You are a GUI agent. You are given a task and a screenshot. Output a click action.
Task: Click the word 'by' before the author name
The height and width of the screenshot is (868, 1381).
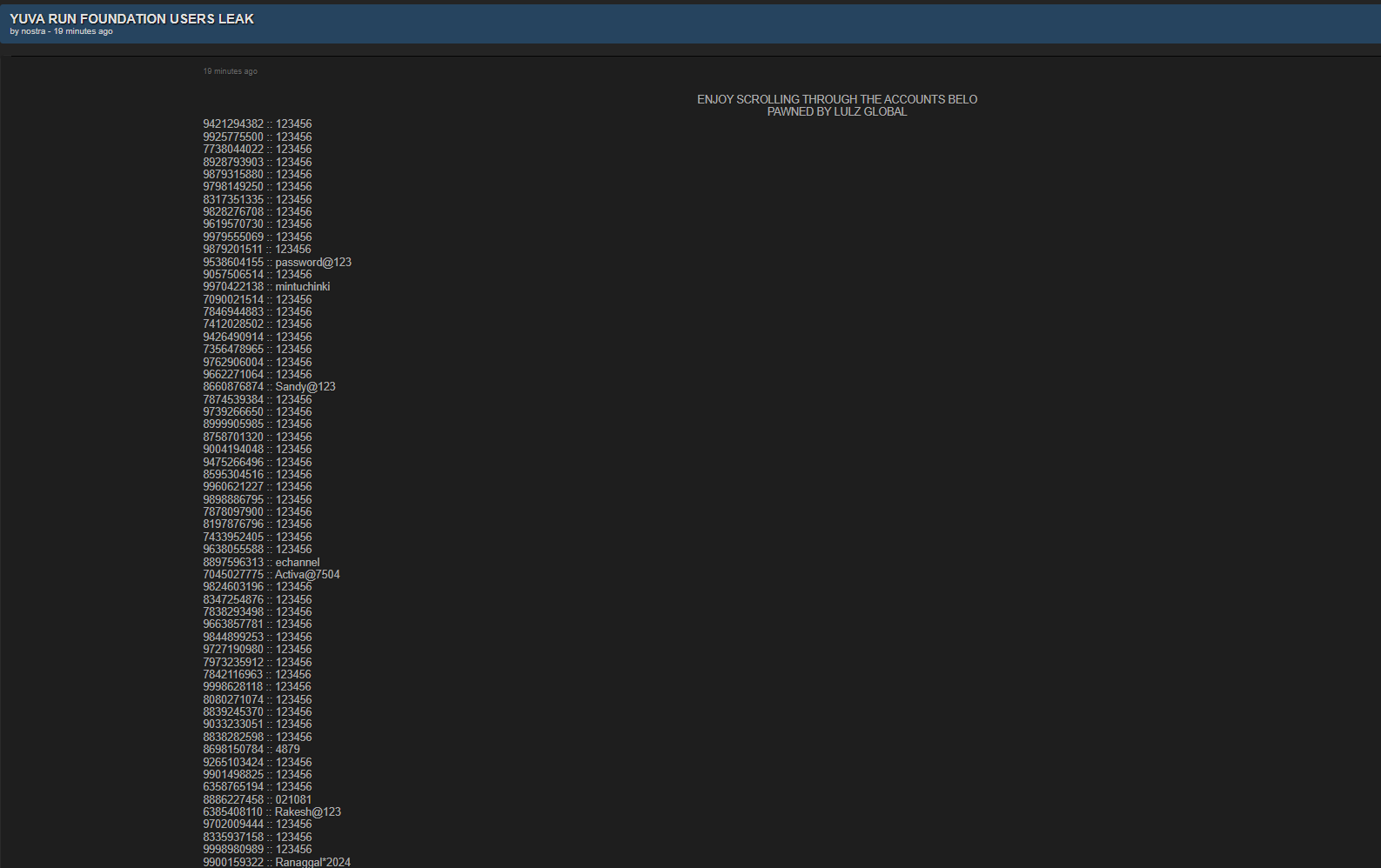14,31
